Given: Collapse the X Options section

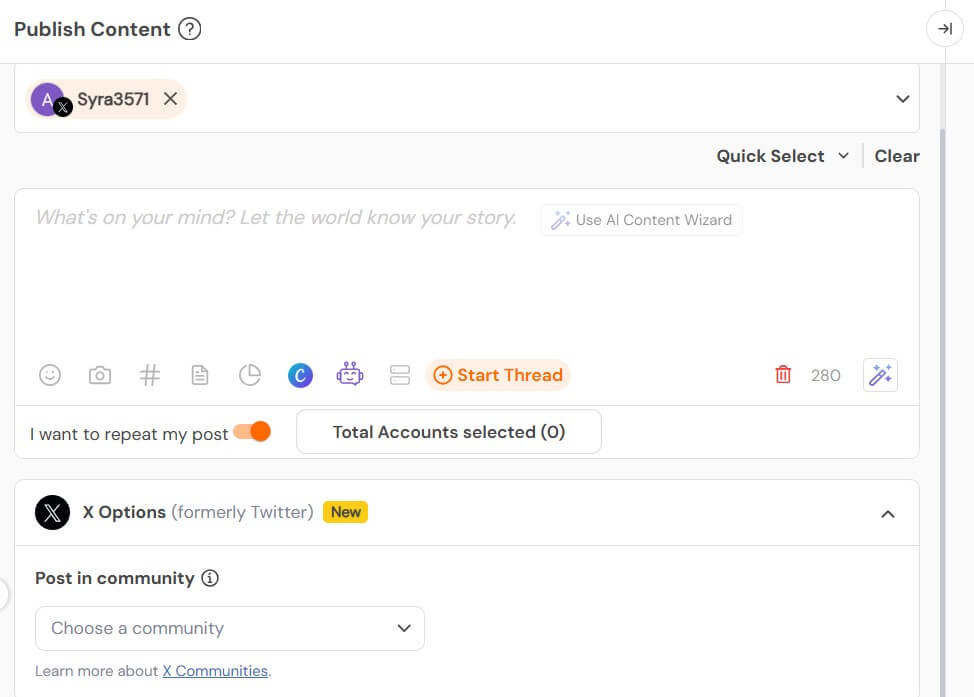Looking at the screenshot, I should click(x=887, y=513).
